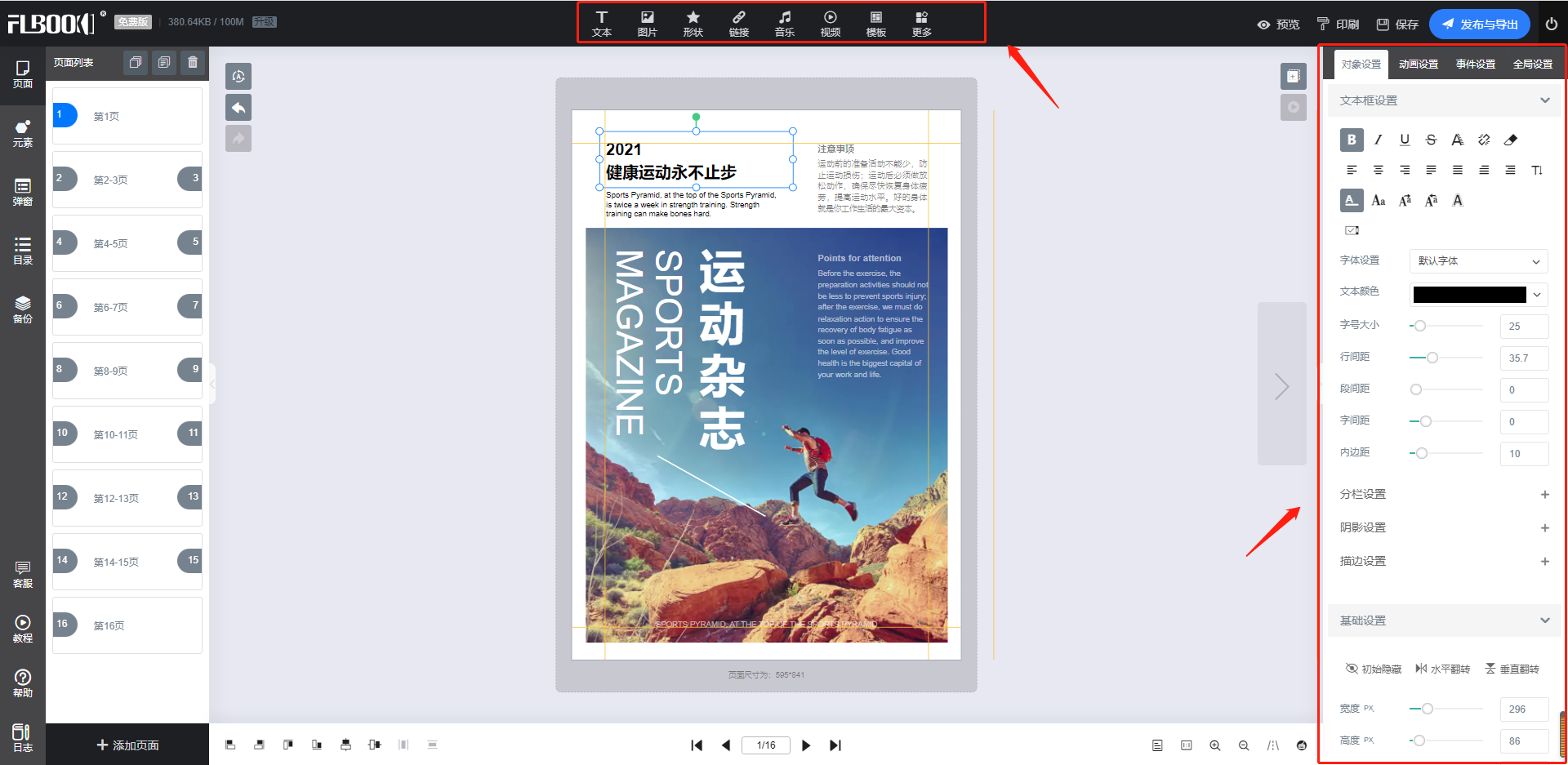This screenshot has height=765, width=1568.
Task: Click the black 文本颜色 swatch
Action: point(1469,295)
